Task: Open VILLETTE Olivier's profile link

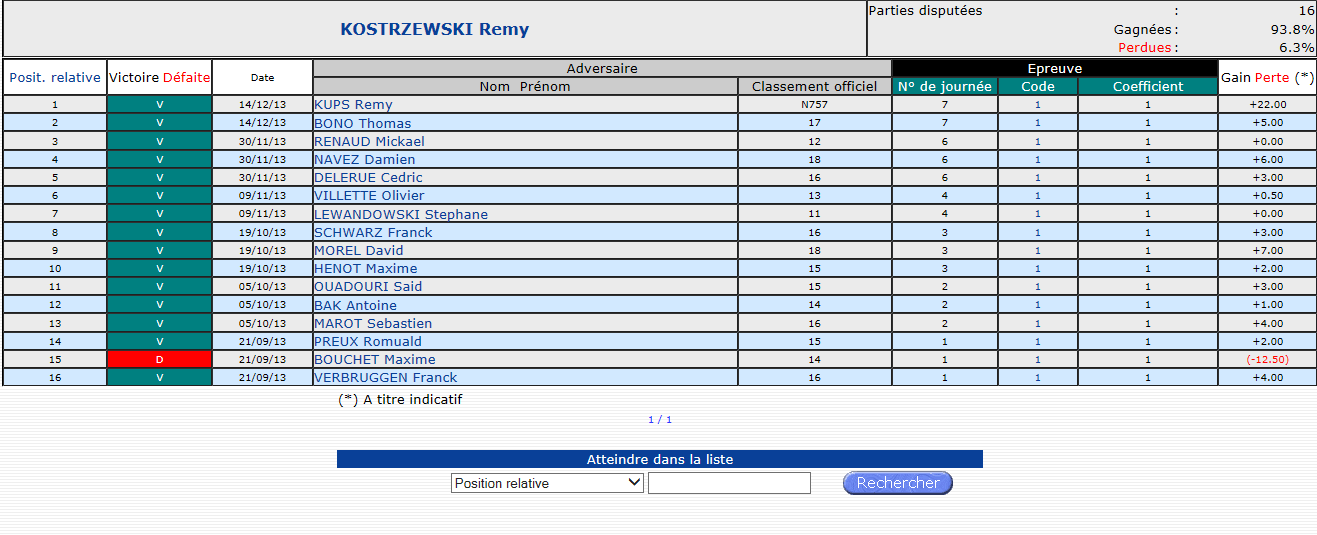Action: (x=369, y=195)
